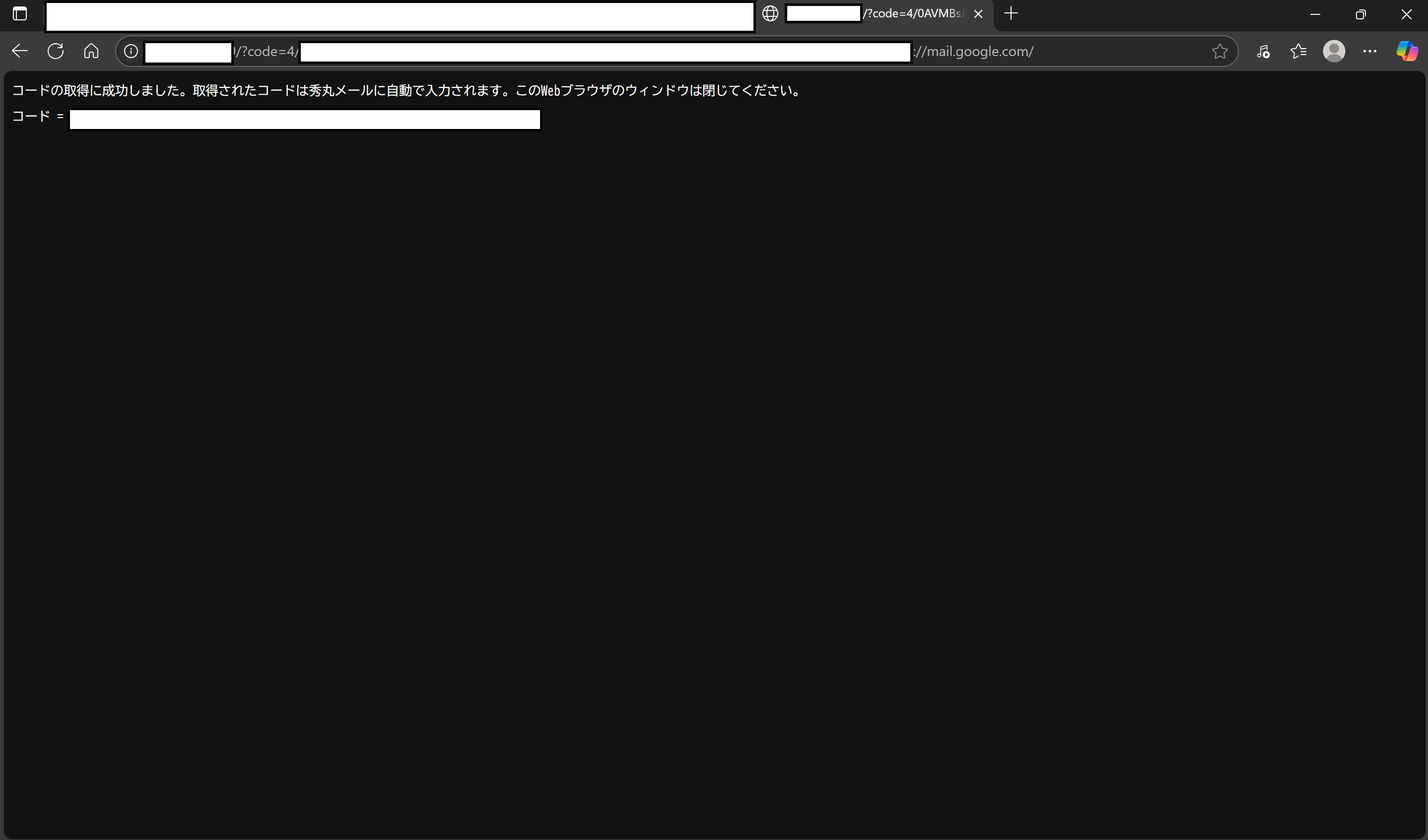Switch to the first browser tab
The image size is (1428, 840).
coord(400,16)
